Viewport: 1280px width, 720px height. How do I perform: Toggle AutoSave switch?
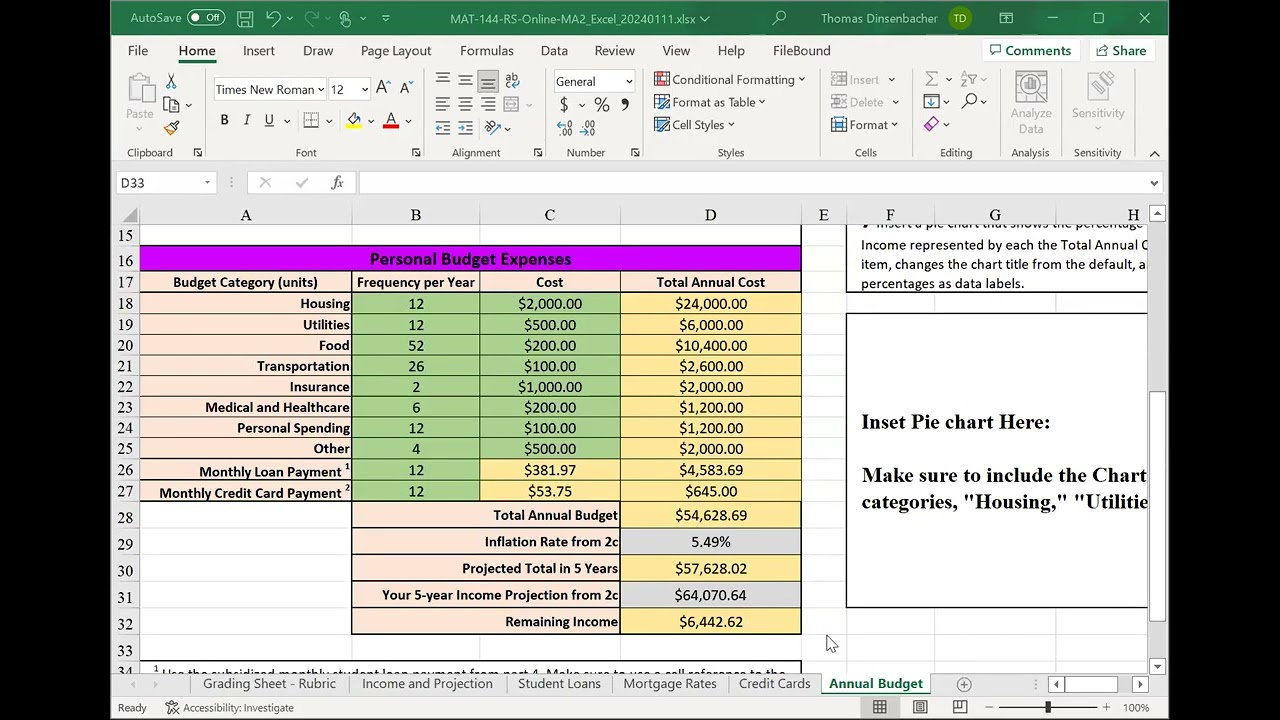(x=206, y=18)
